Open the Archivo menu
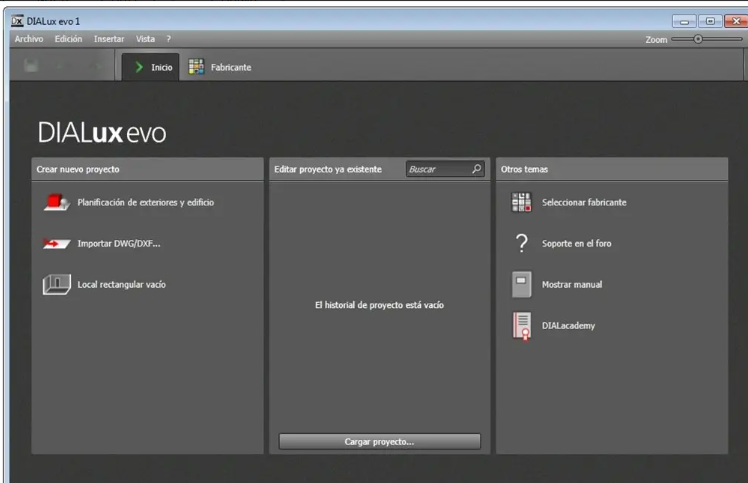The width and height of the screenshot is (748, 483). (x=29, y=39)
